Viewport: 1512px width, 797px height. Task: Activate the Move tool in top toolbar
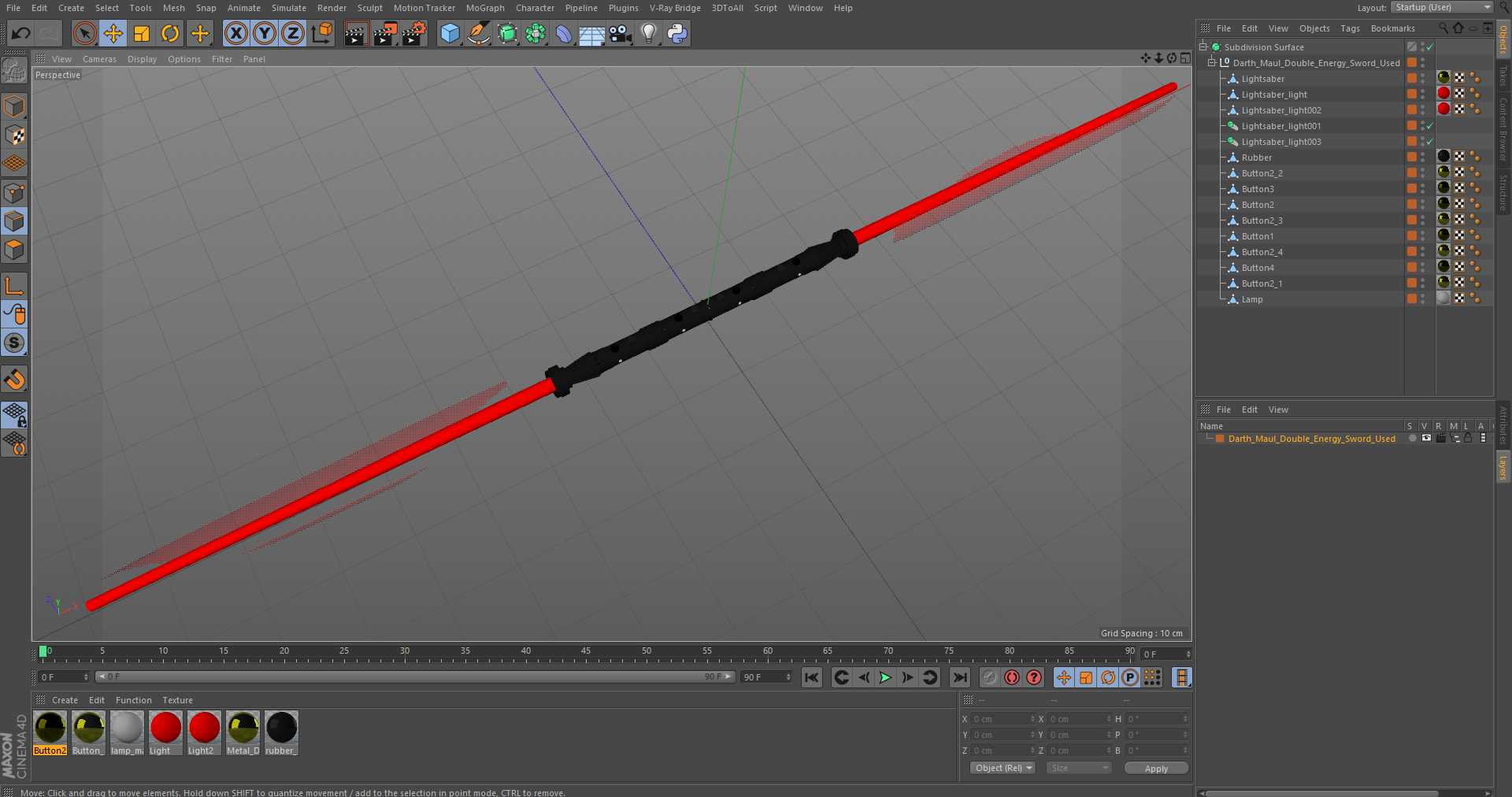click(113, 33)
